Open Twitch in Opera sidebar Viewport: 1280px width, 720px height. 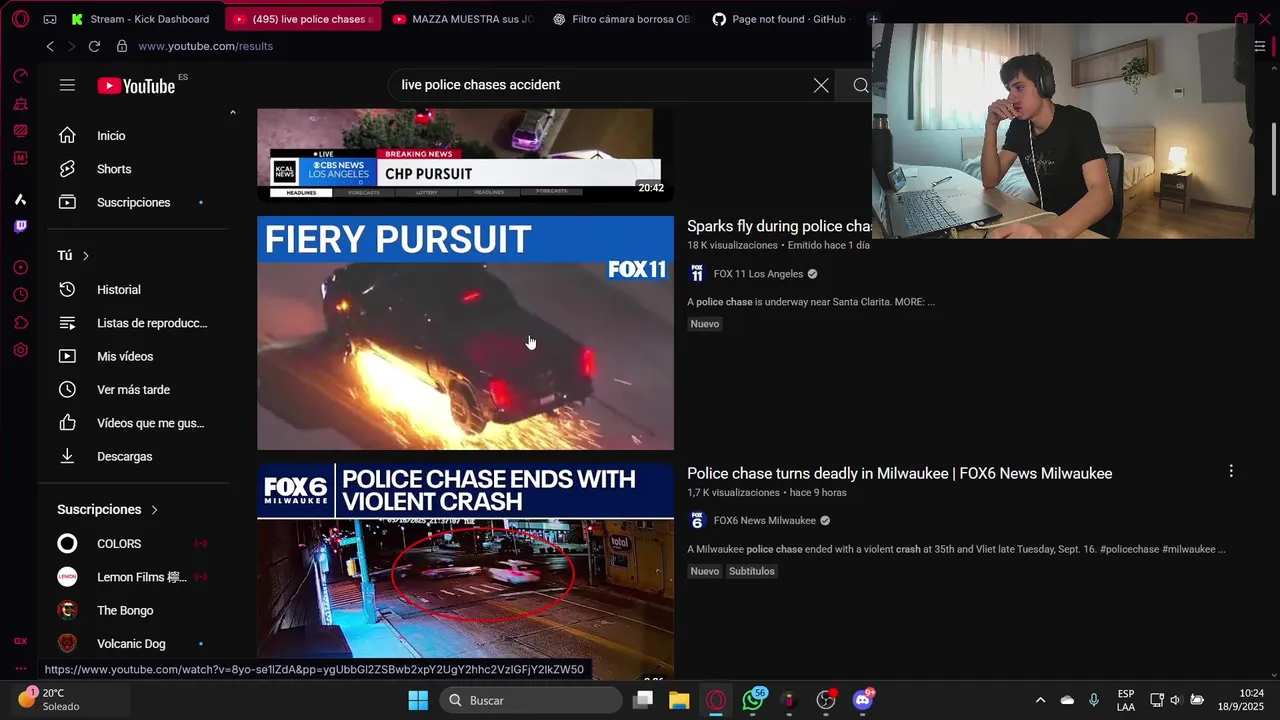point(20,227)
